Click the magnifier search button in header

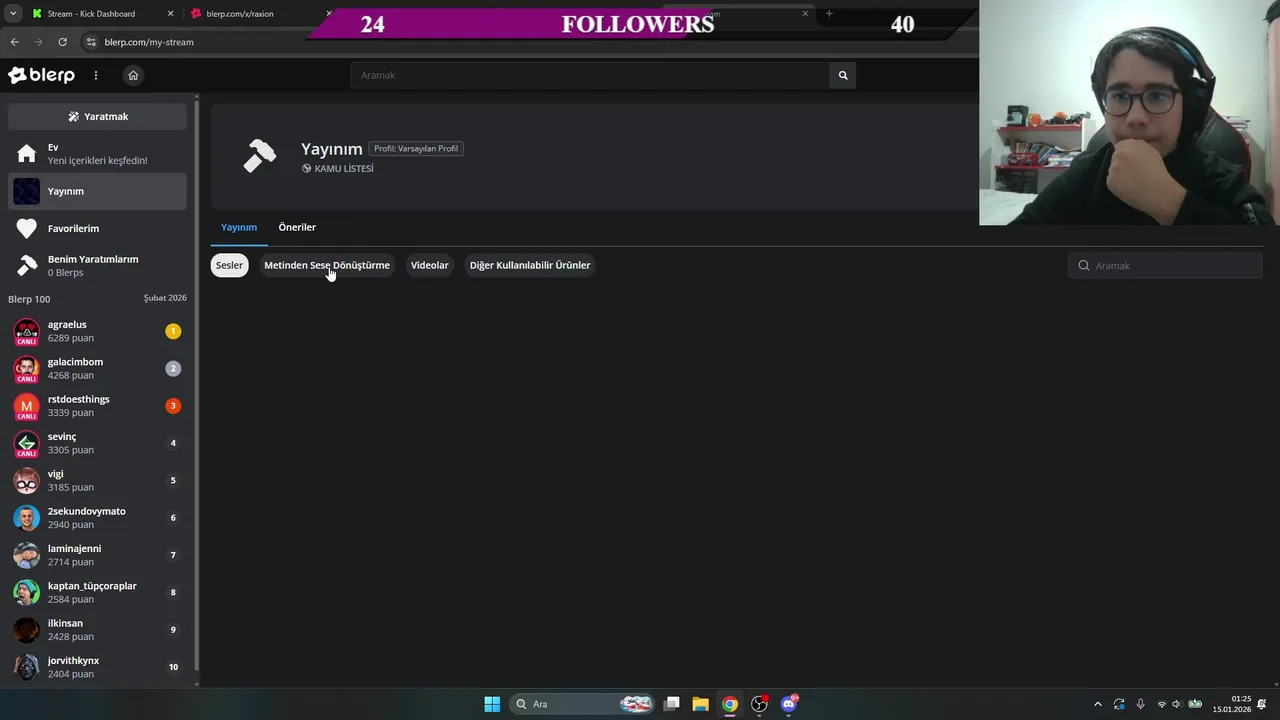point(843,75)
